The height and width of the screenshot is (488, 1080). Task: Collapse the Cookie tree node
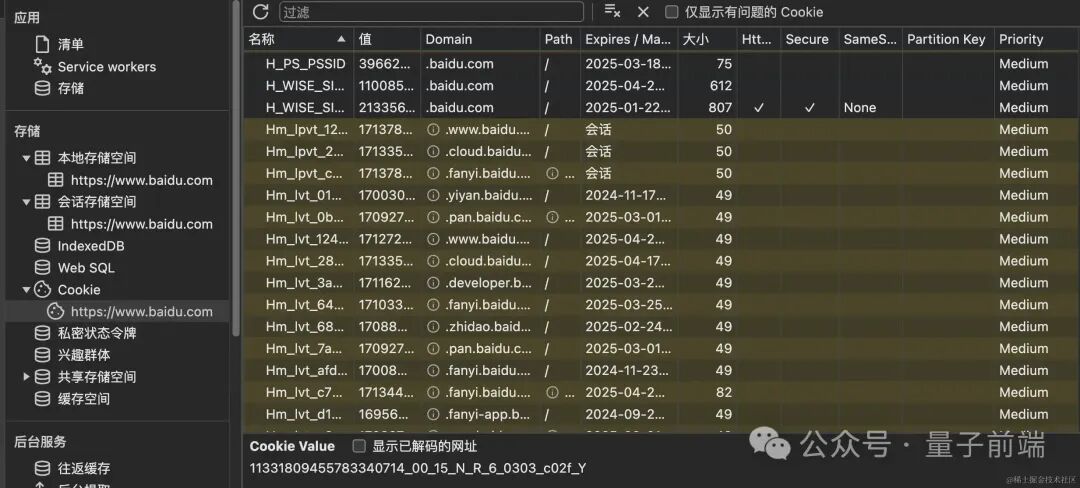coord(26,290)
